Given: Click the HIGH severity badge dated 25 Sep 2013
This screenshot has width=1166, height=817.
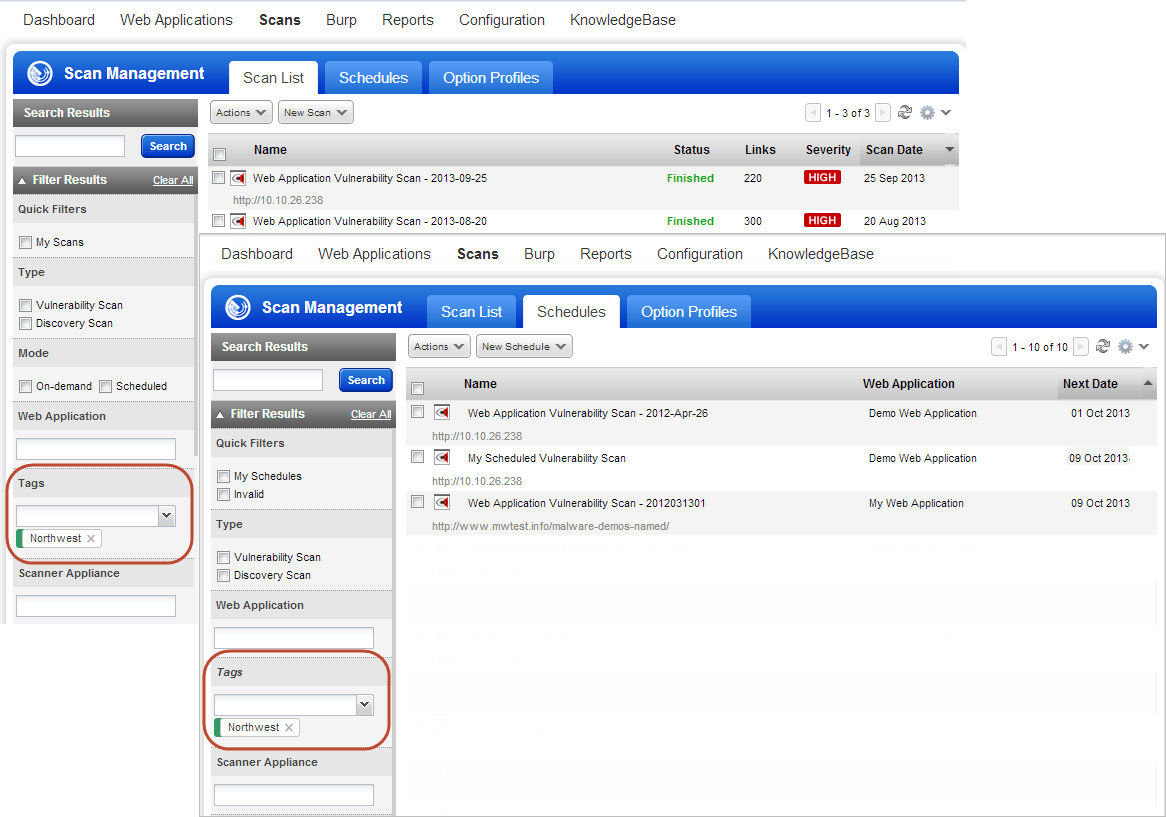Looking at the screenshot, I should [x=822, y=178].
